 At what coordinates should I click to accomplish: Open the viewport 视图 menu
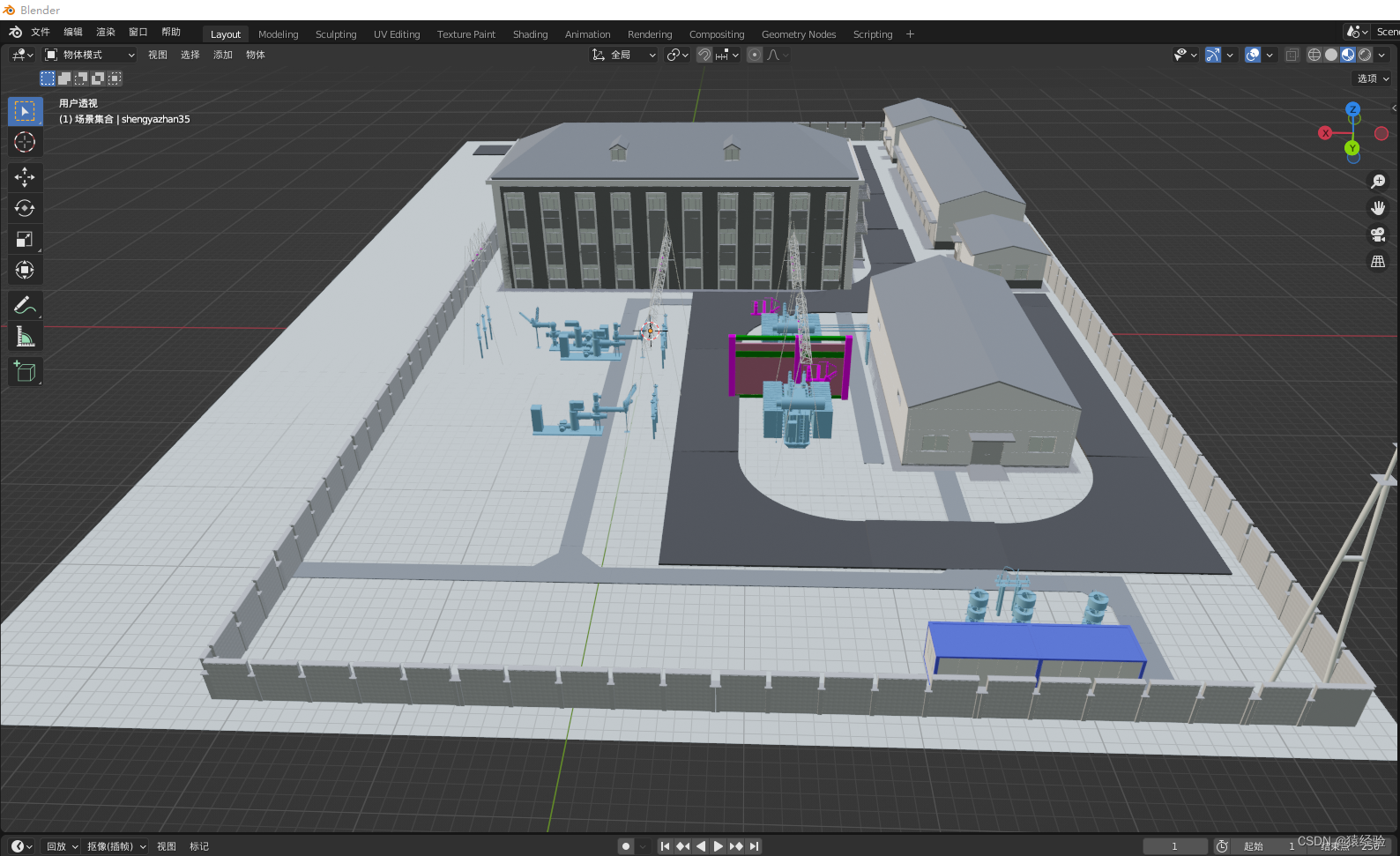point(158,55)
